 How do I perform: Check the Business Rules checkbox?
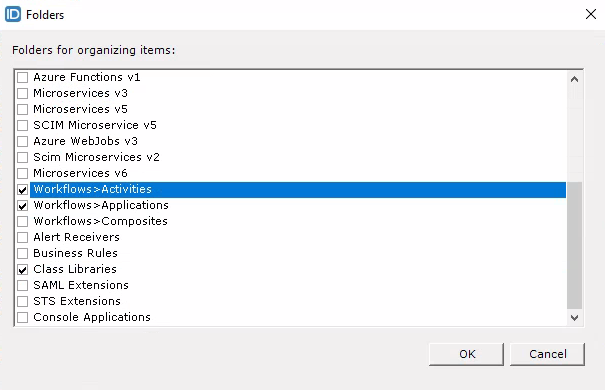(x=22, y=253)
